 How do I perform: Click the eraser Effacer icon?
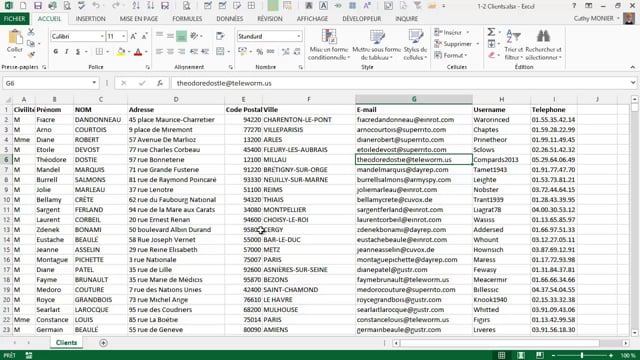(491, 55)
